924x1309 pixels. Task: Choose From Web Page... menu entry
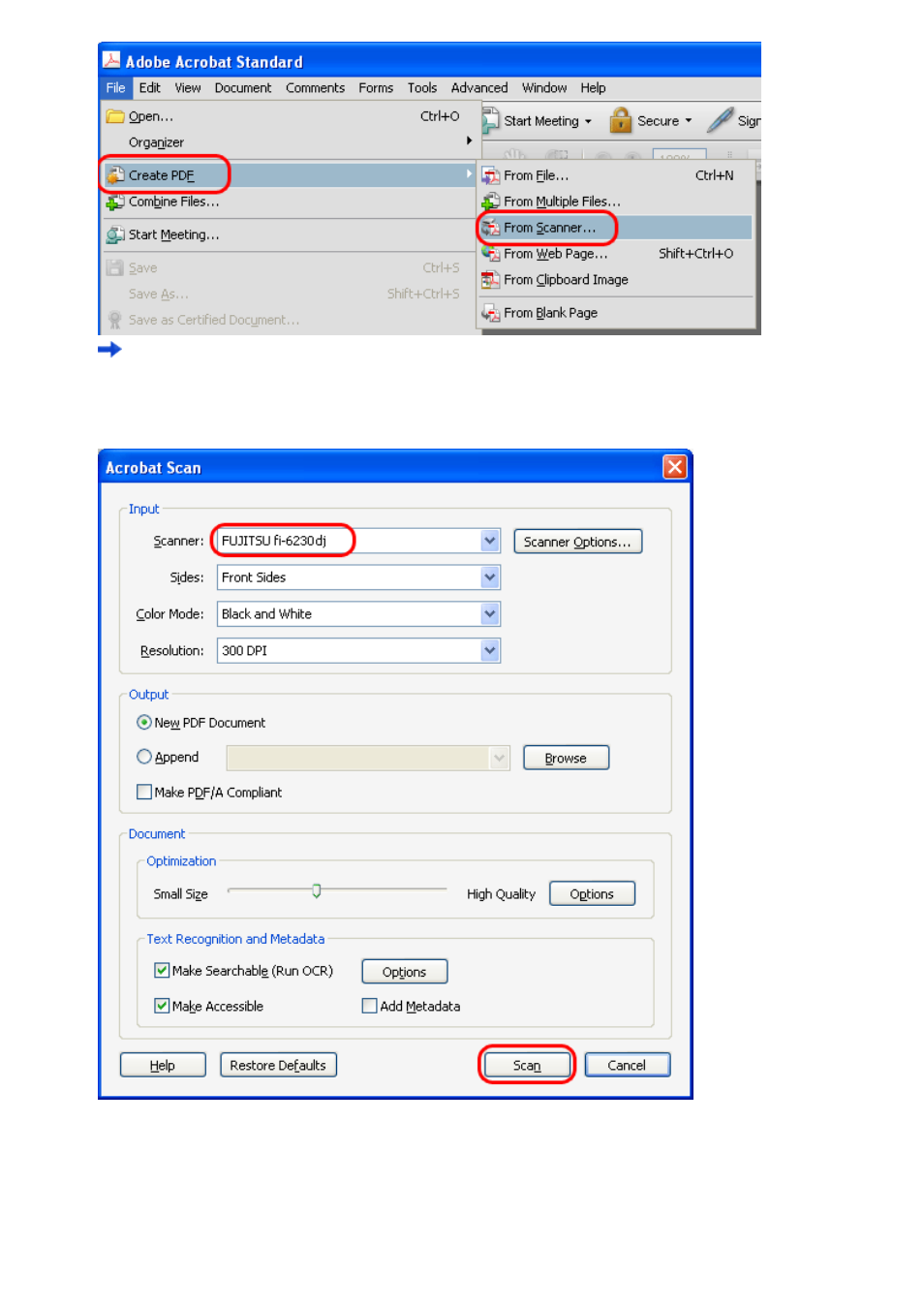click(616, 254)
